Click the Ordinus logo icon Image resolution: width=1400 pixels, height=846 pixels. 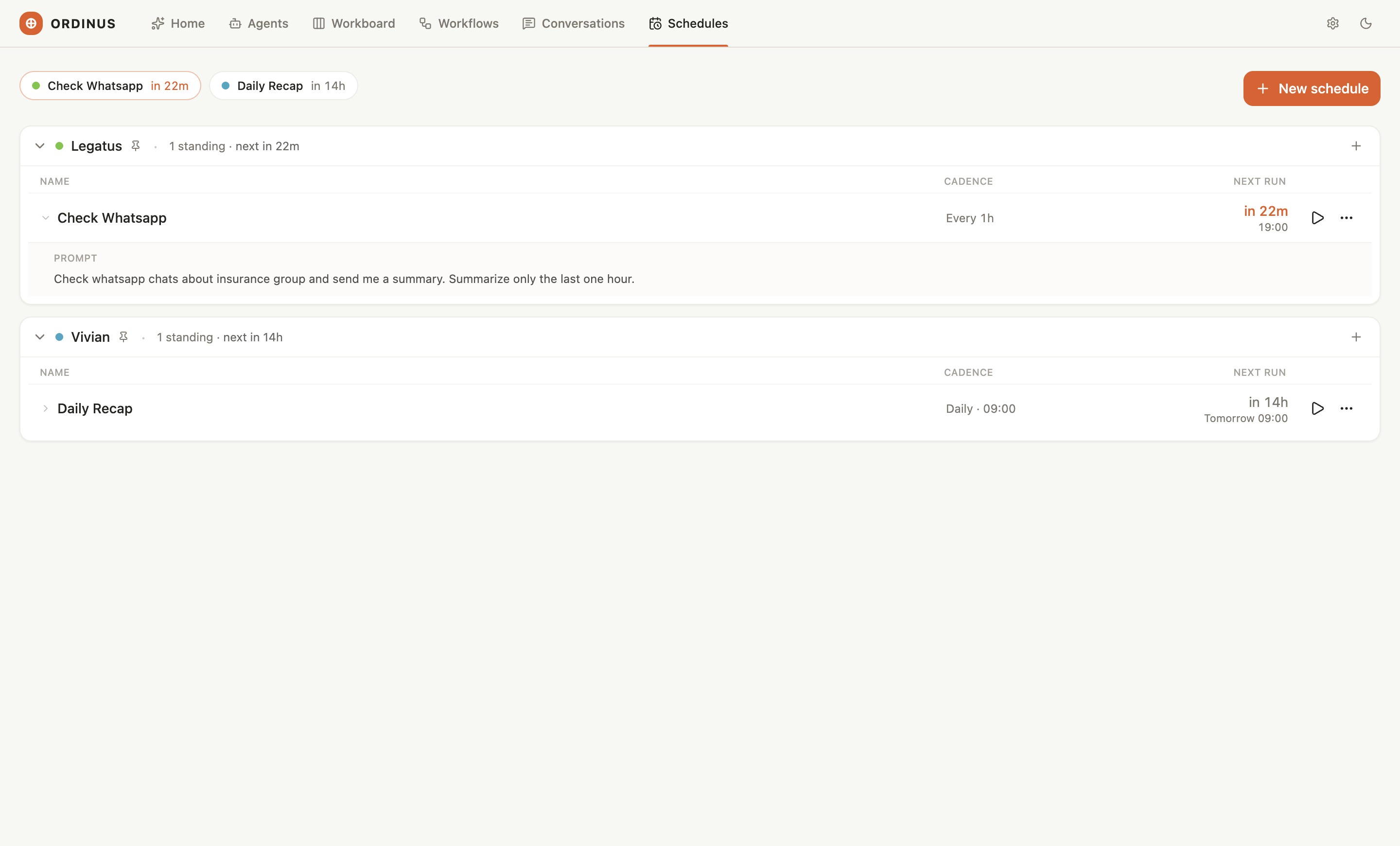pos(31,23)
